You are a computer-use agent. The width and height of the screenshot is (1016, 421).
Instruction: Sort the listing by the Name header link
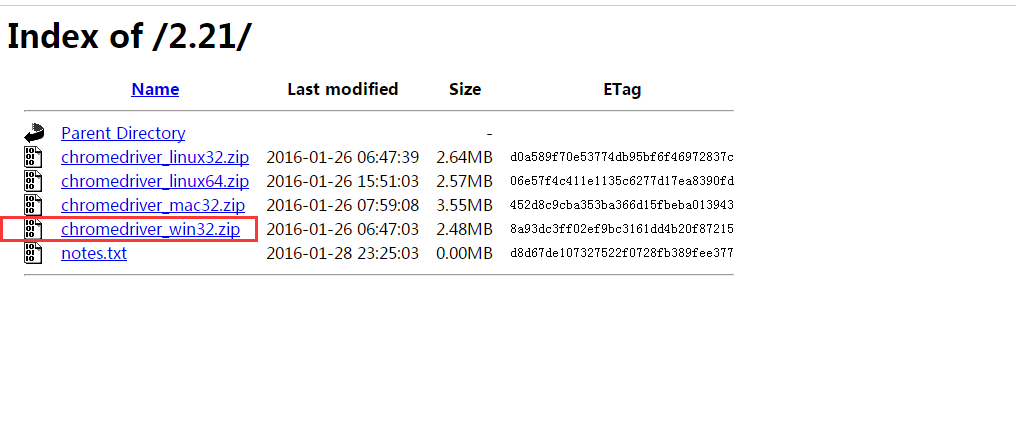pyautogui.click(x=155, y=89)
